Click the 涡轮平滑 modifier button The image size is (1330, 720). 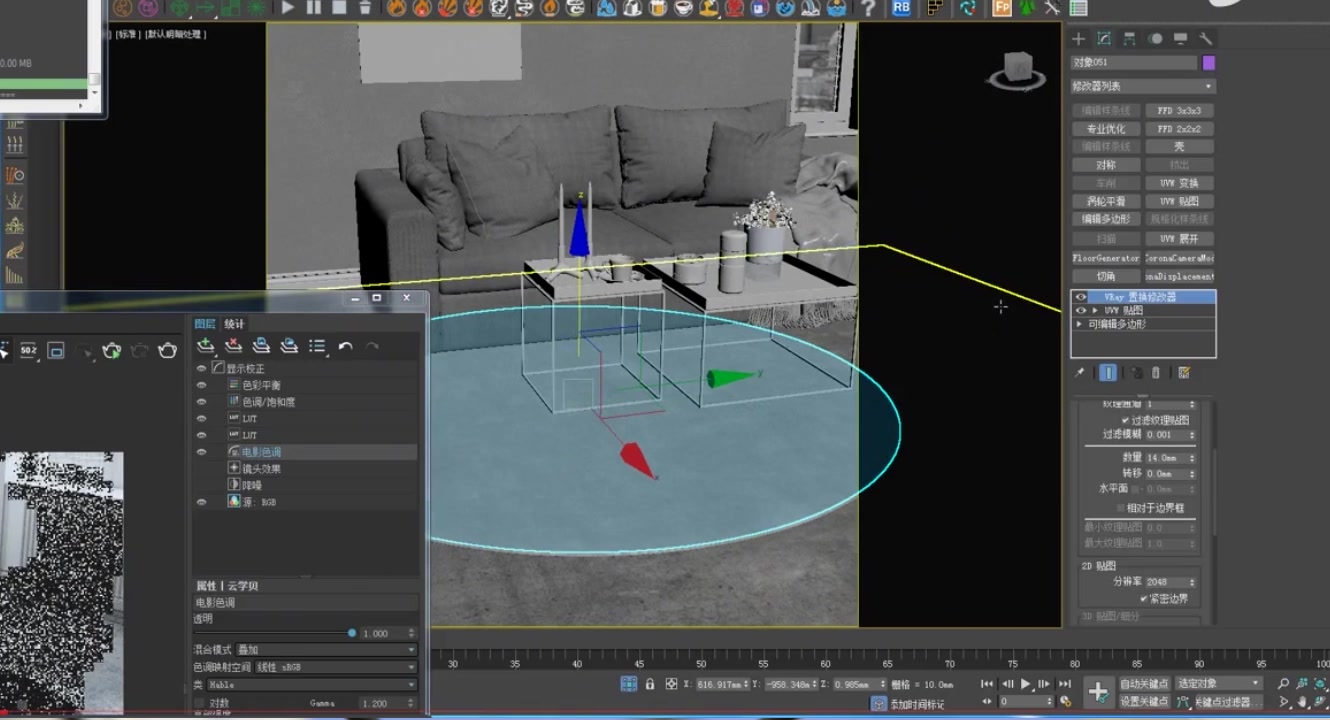(x=1106, y=201)
